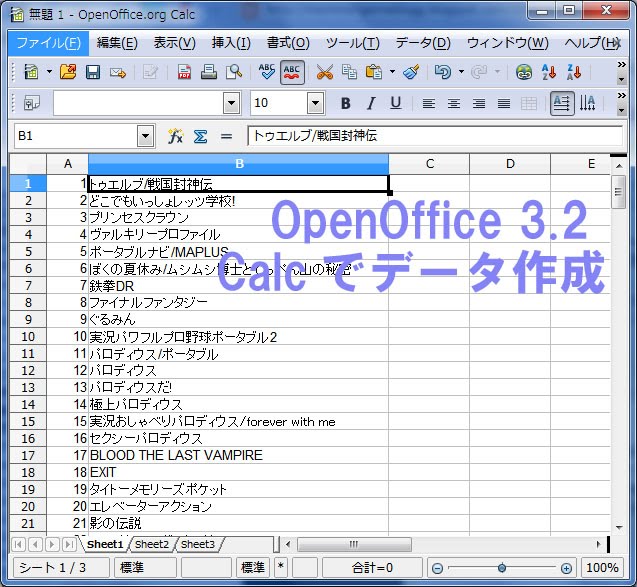Open the 表示(V) menu
This screenshot has height=587, width=637.
point(174,42)
